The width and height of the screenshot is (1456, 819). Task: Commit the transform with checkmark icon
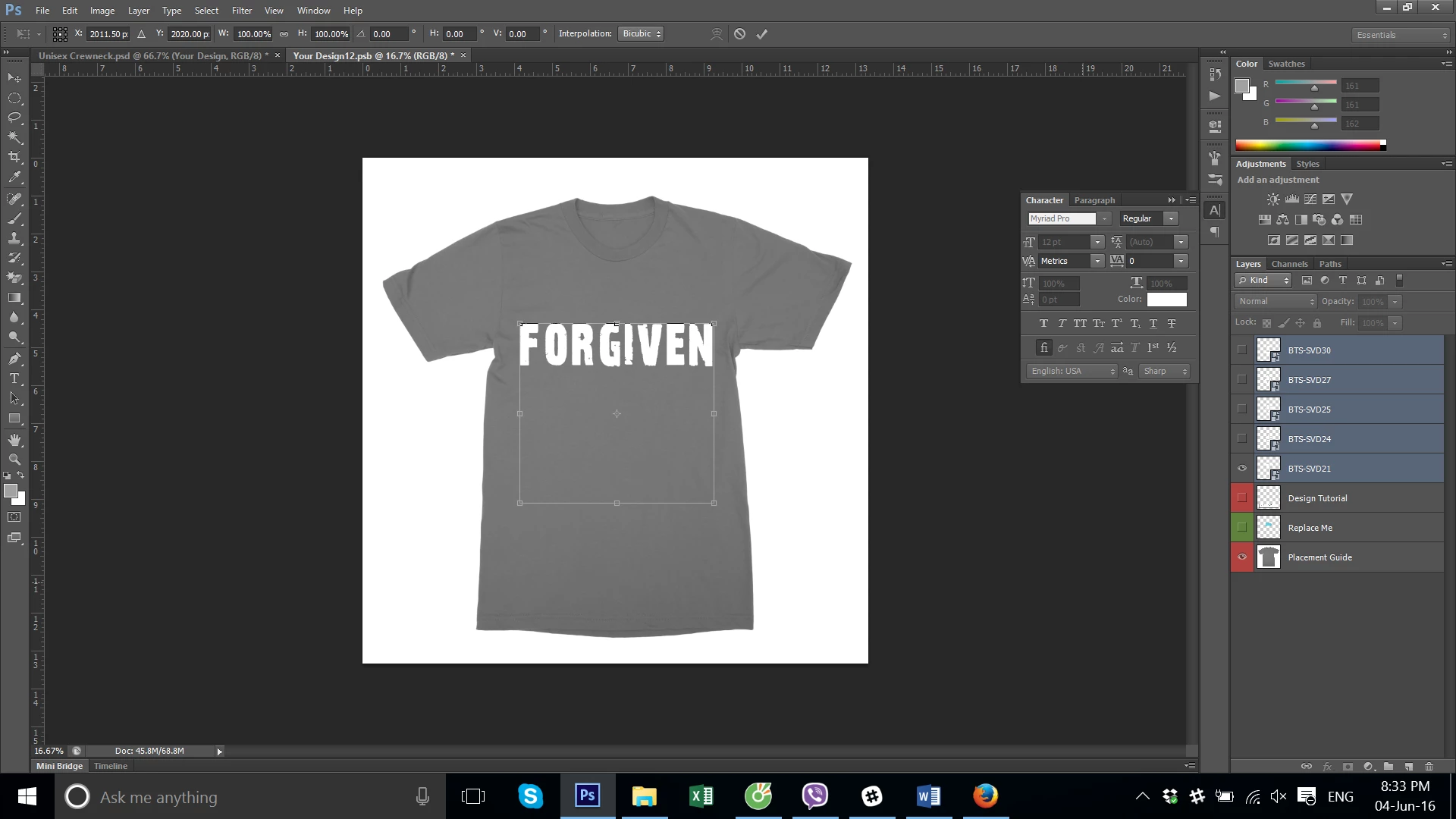pos(761,34)
